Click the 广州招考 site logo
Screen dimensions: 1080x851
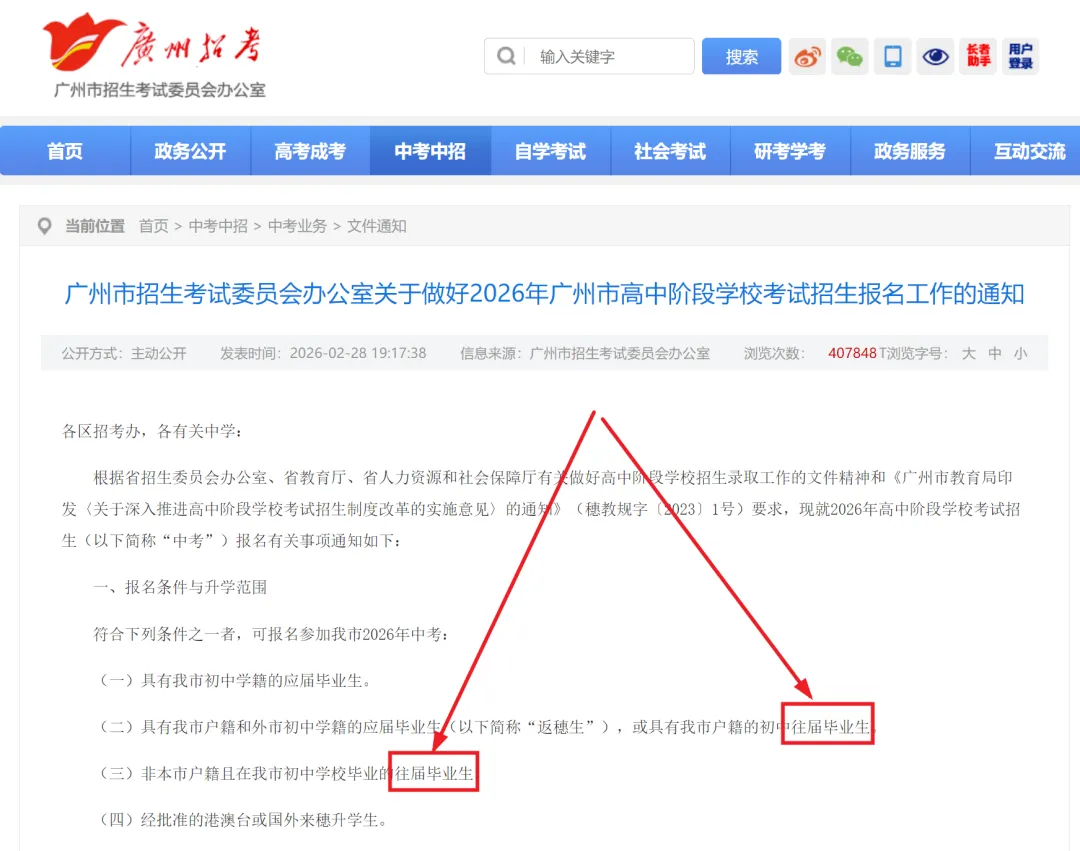(153, 43)
